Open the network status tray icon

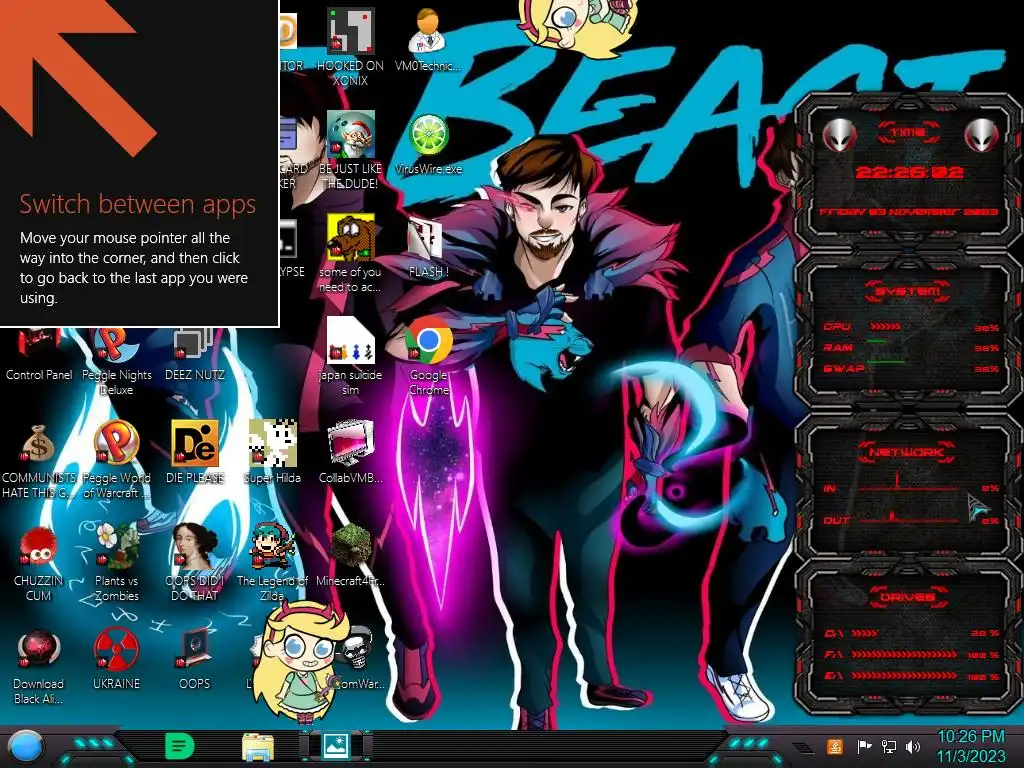[x=888, y=746]
